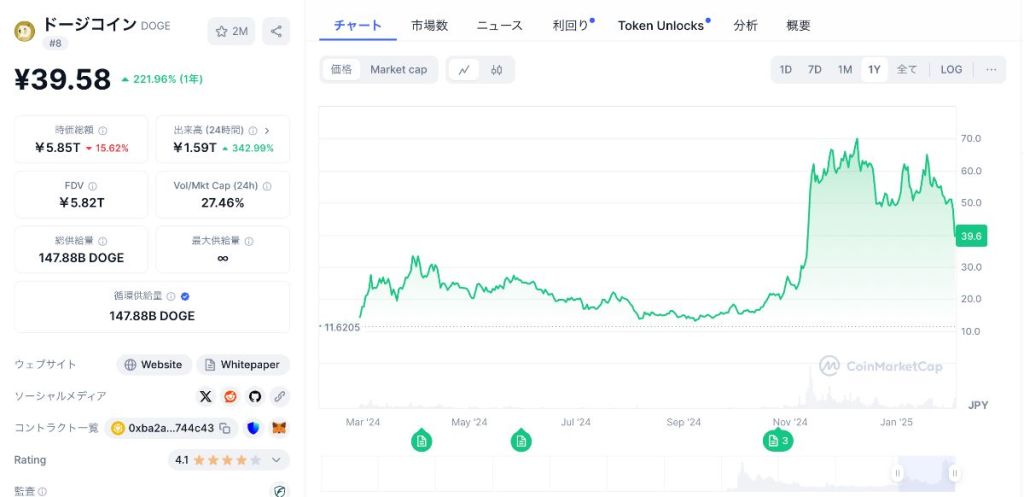Select the line chart view icon
Viewport: 1024px width, 497px height.
(x=464, y=70)
